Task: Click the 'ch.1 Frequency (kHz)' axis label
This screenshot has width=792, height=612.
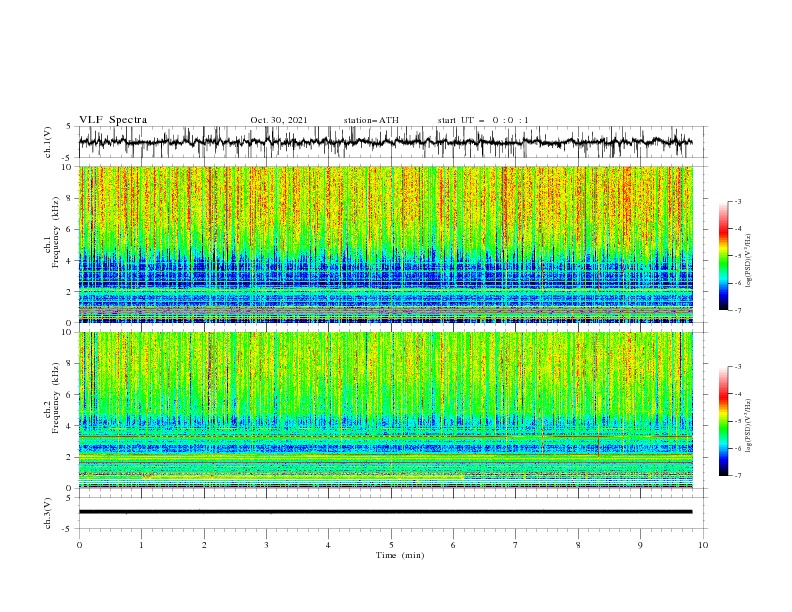Action: coord(52,233)
